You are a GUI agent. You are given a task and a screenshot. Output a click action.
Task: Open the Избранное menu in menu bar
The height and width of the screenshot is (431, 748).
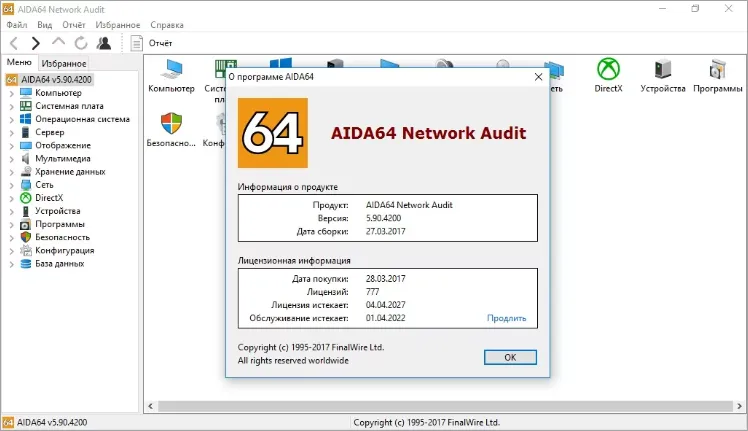click(118, 25)
